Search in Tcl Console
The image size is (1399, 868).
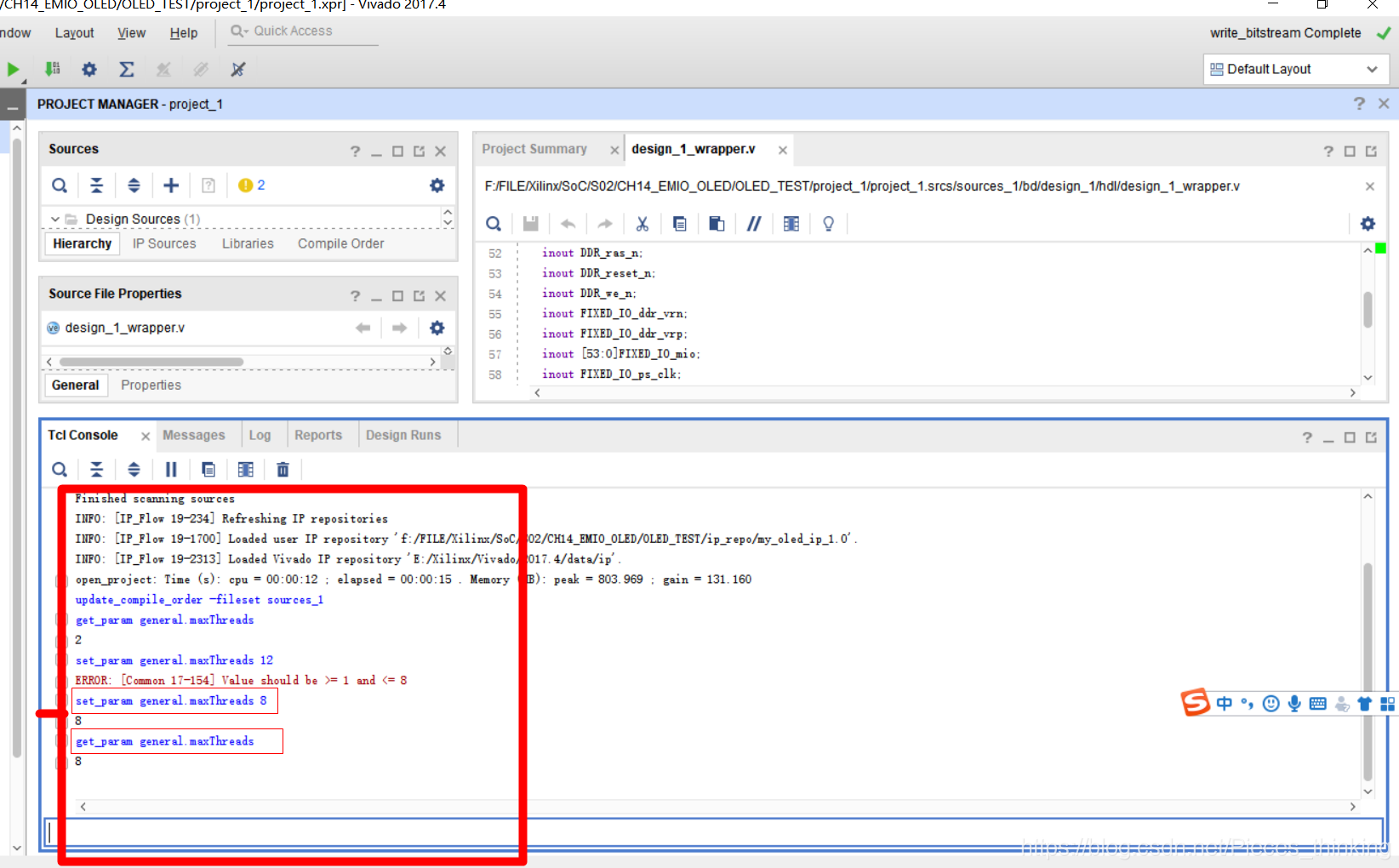tap(60, 470)
